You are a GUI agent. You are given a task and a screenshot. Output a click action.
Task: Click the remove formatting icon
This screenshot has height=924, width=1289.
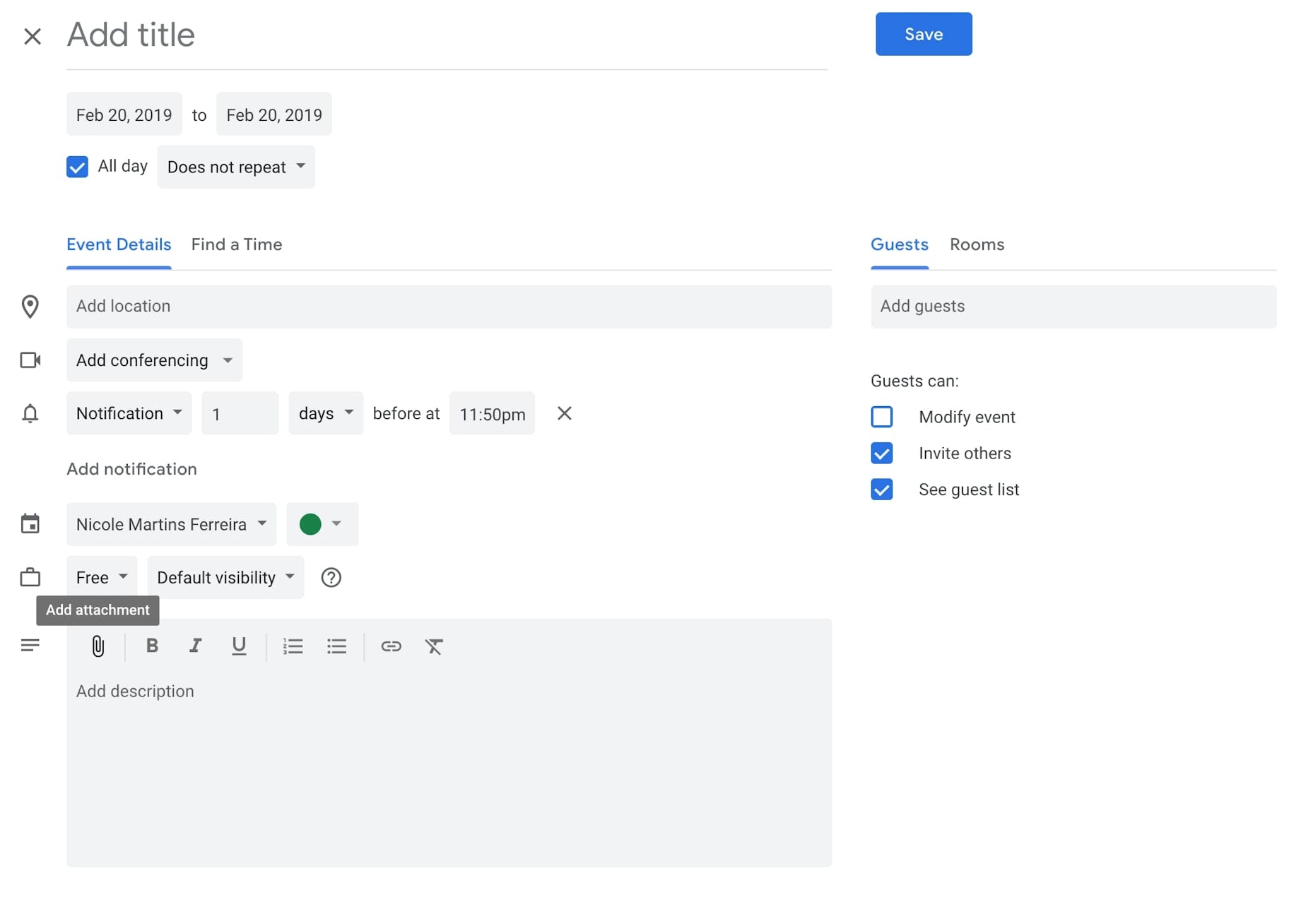click(x=434, y=646)
